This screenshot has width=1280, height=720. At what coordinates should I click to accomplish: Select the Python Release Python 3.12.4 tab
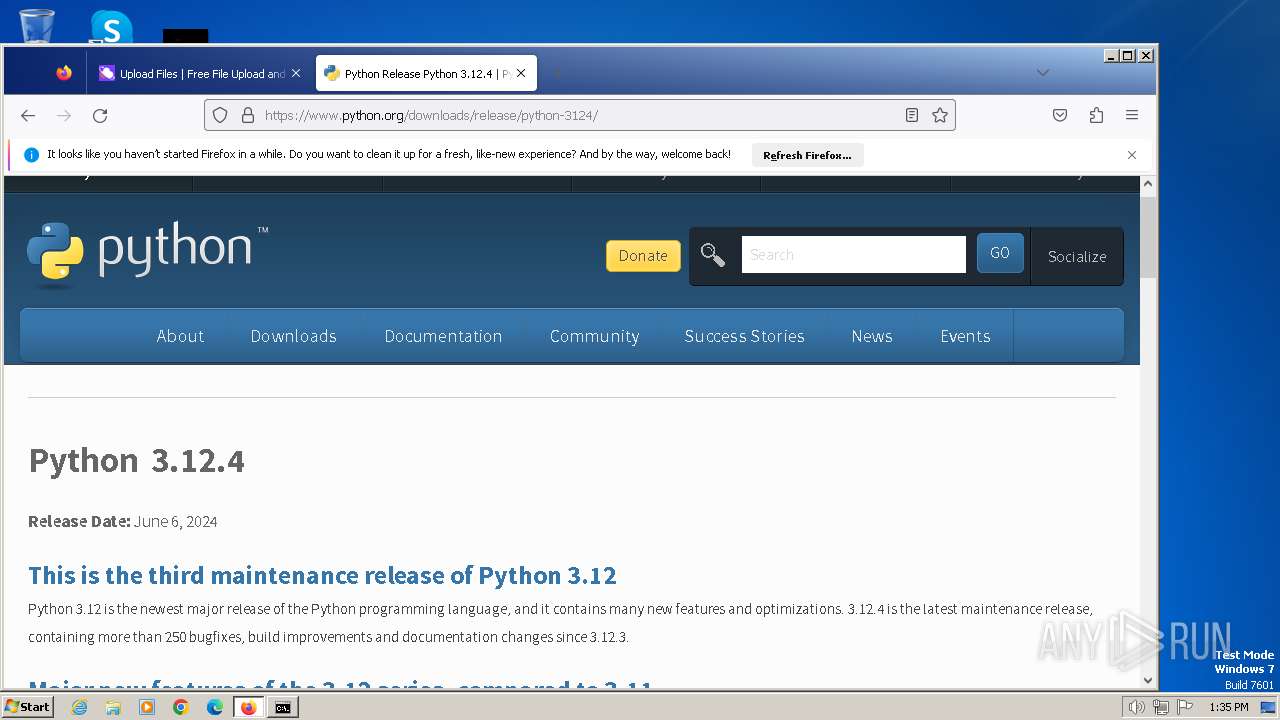click(427, 73)
